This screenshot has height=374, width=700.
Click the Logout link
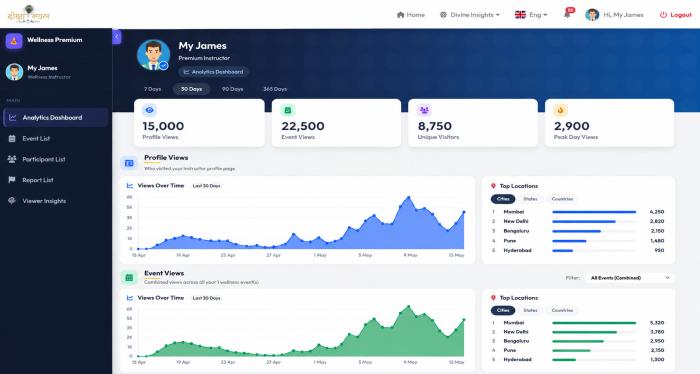(675, 15)
